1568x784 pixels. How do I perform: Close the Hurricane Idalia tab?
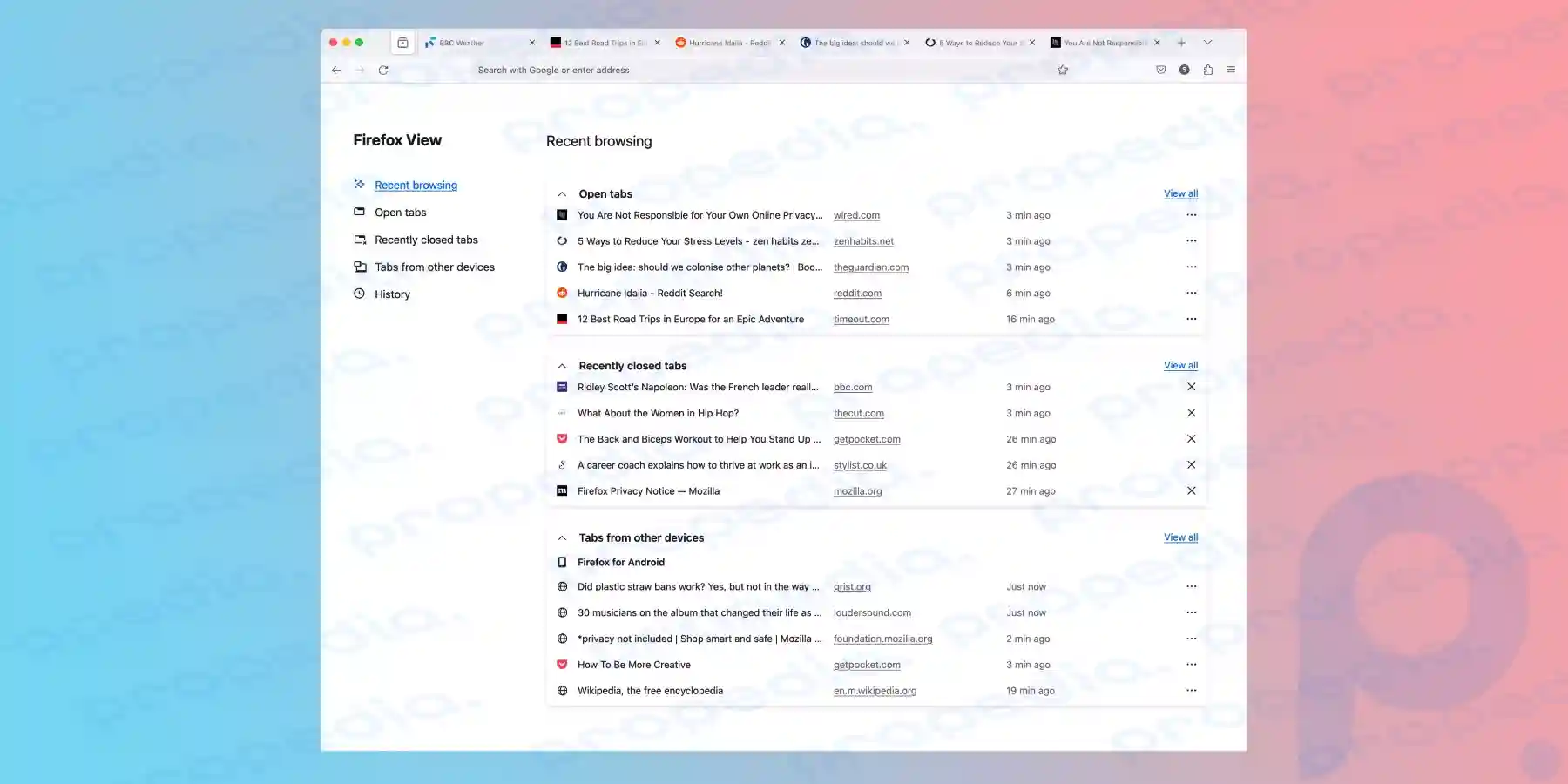[782, 43]
